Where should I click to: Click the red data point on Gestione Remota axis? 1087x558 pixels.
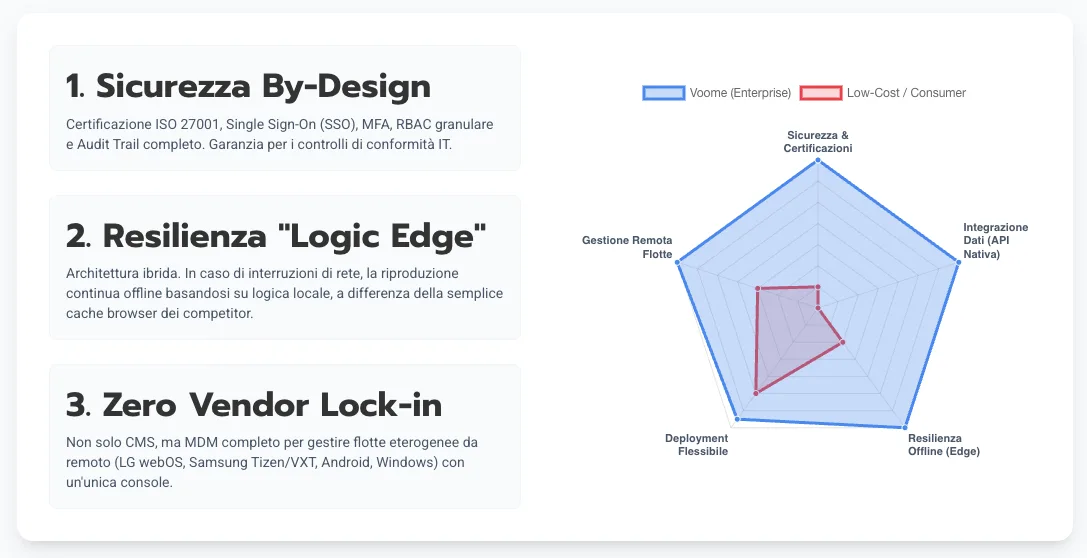[758, 290]
